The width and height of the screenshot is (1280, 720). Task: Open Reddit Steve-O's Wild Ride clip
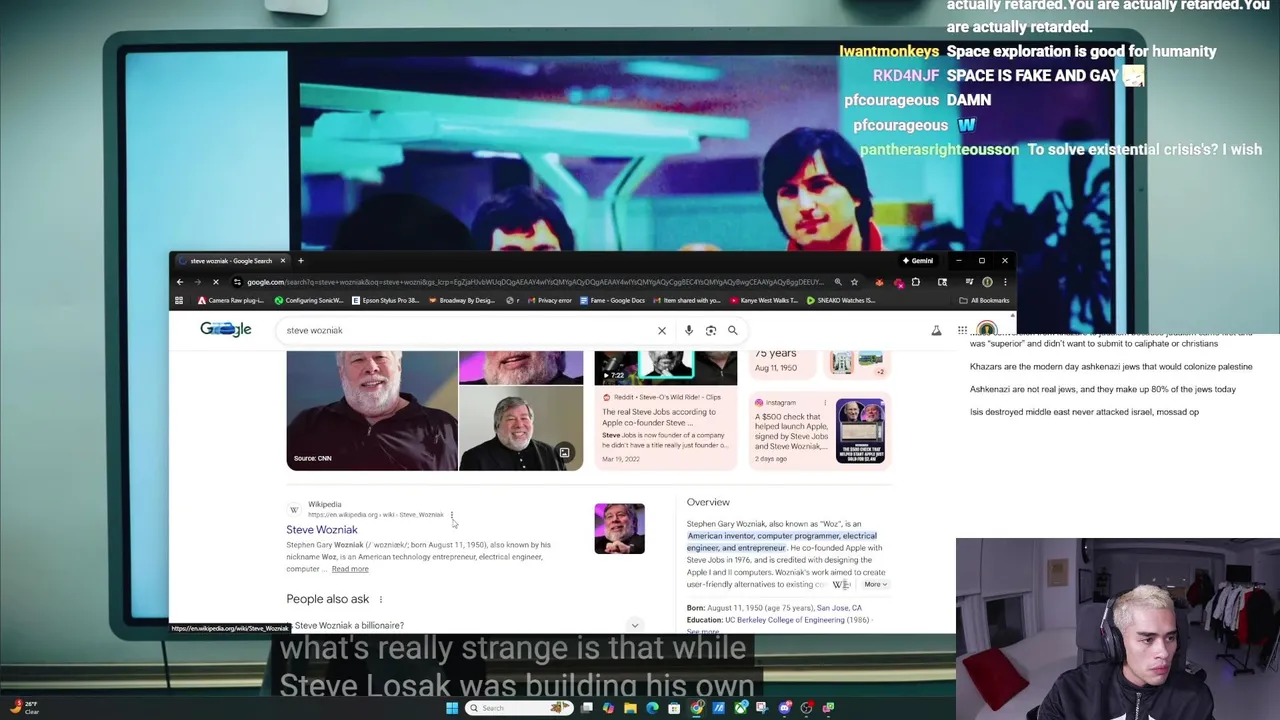666,428
